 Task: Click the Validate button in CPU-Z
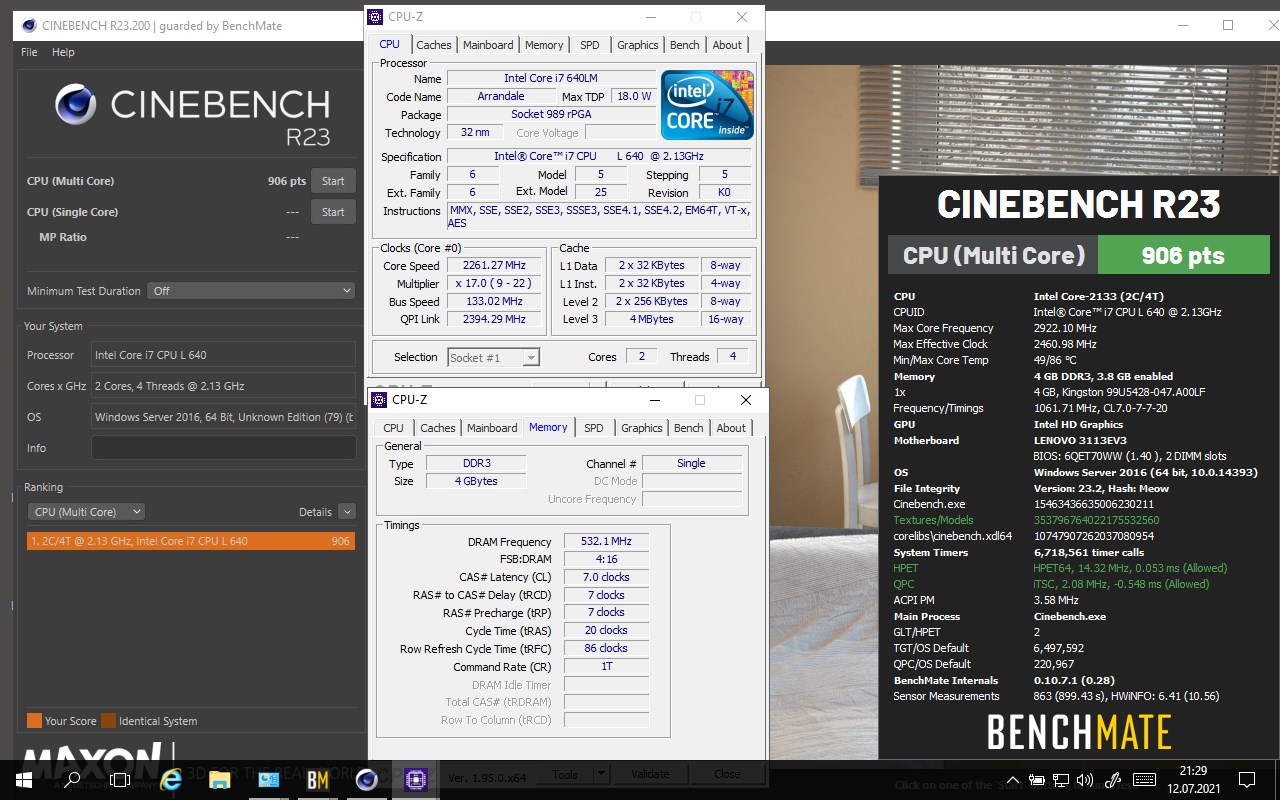point(650,775)
